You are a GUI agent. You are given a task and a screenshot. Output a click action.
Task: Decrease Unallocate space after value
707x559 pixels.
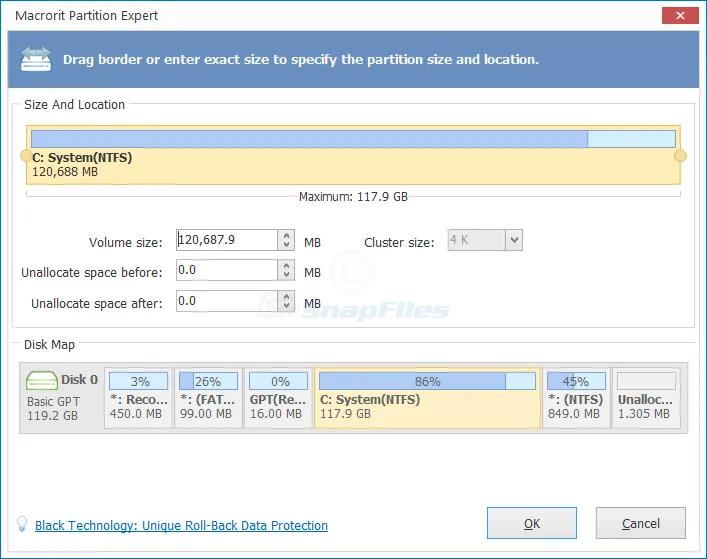[x=286, y=306]
